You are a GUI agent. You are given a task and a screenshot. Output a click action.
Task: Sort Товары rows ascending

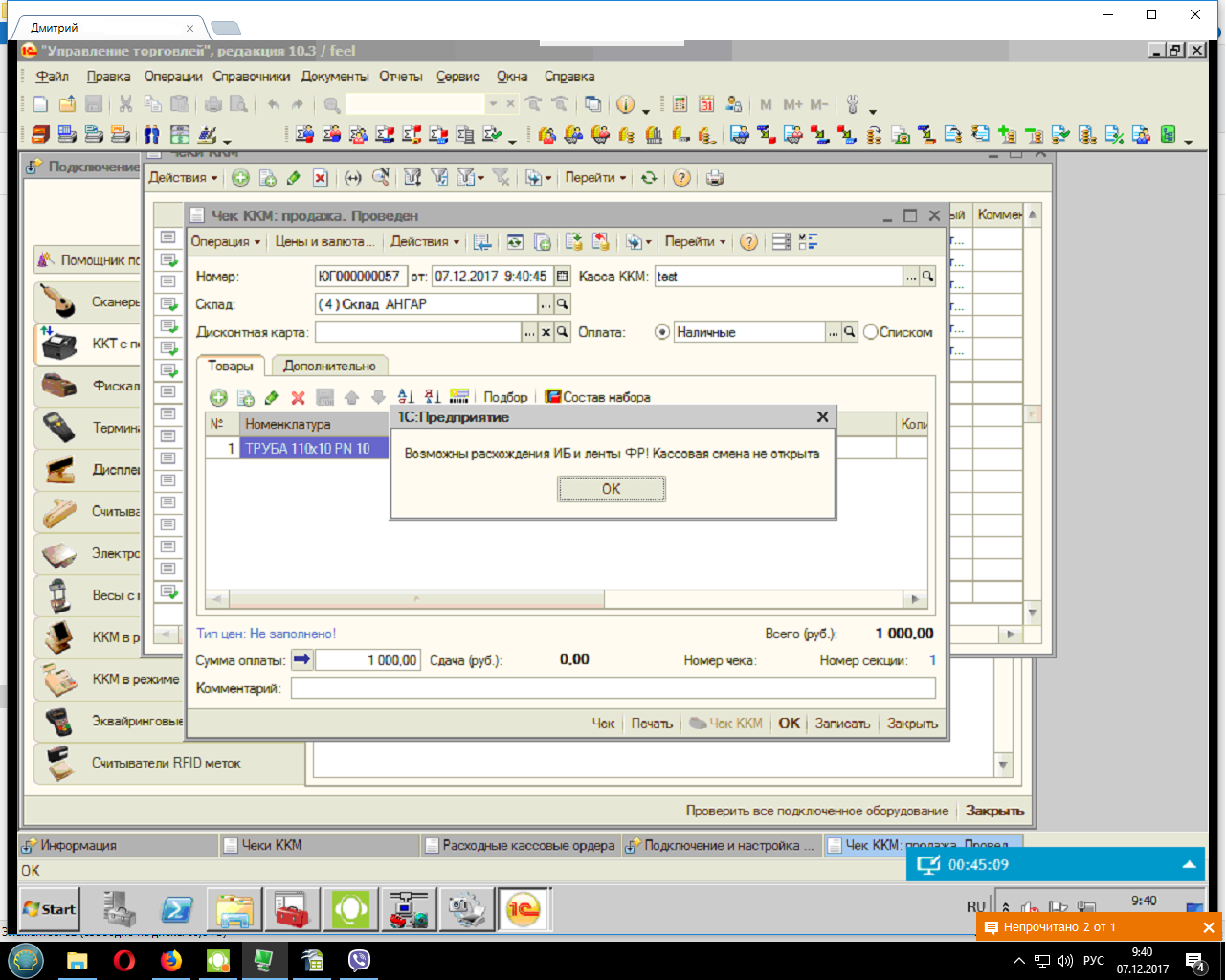point(406,397)
